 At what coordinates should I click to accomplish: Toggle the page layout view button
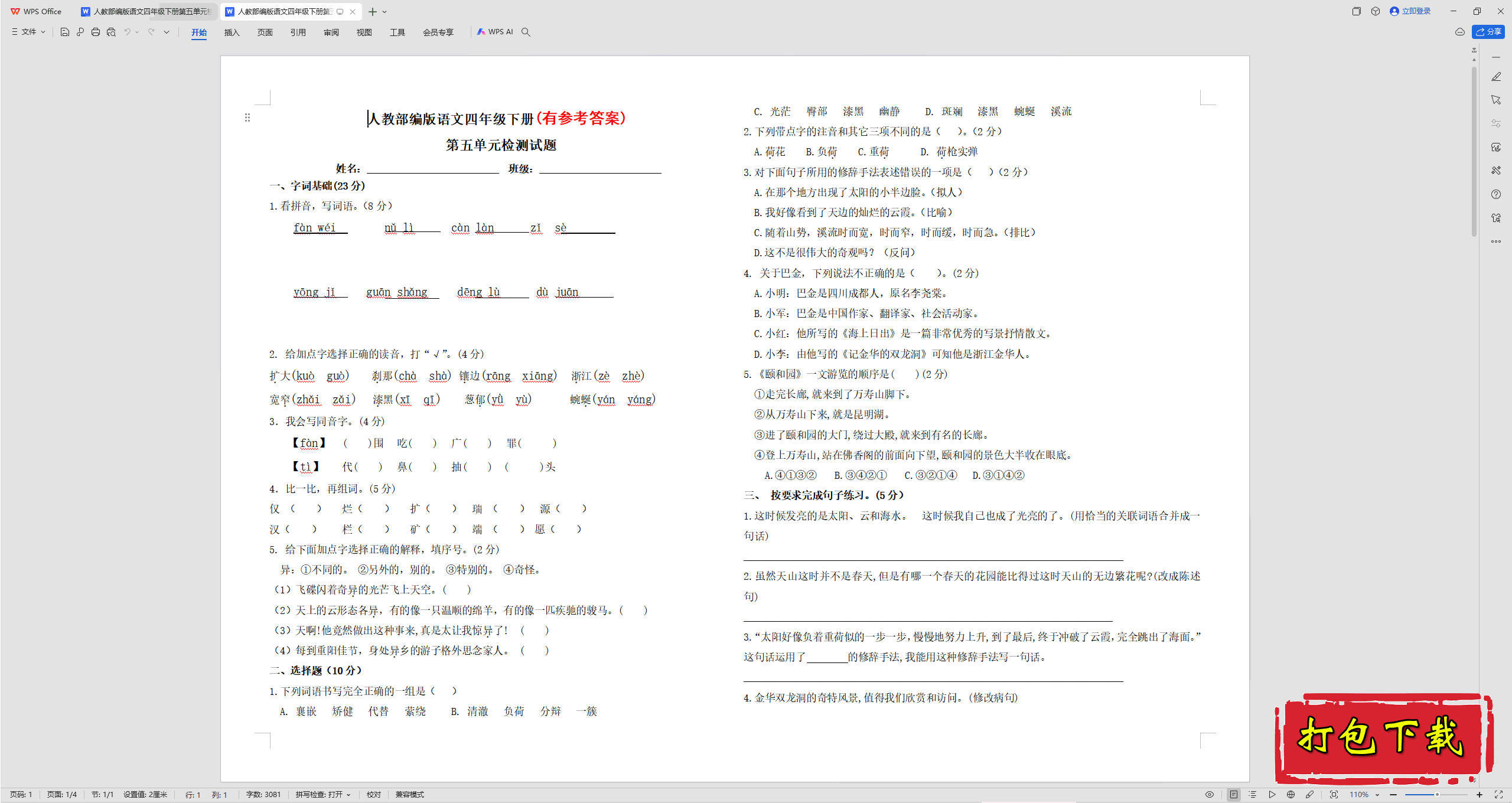(x=1234, y=795)
